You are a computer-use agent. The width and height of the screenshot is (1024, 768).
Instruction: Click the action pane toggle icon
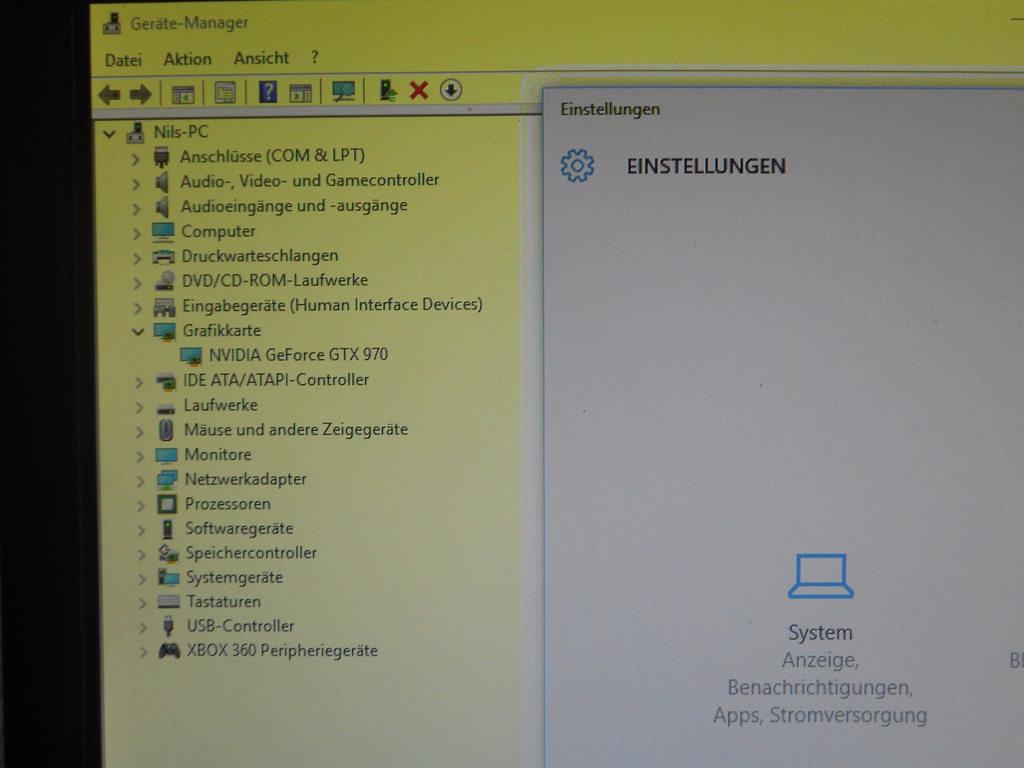(x=300, y=93)
